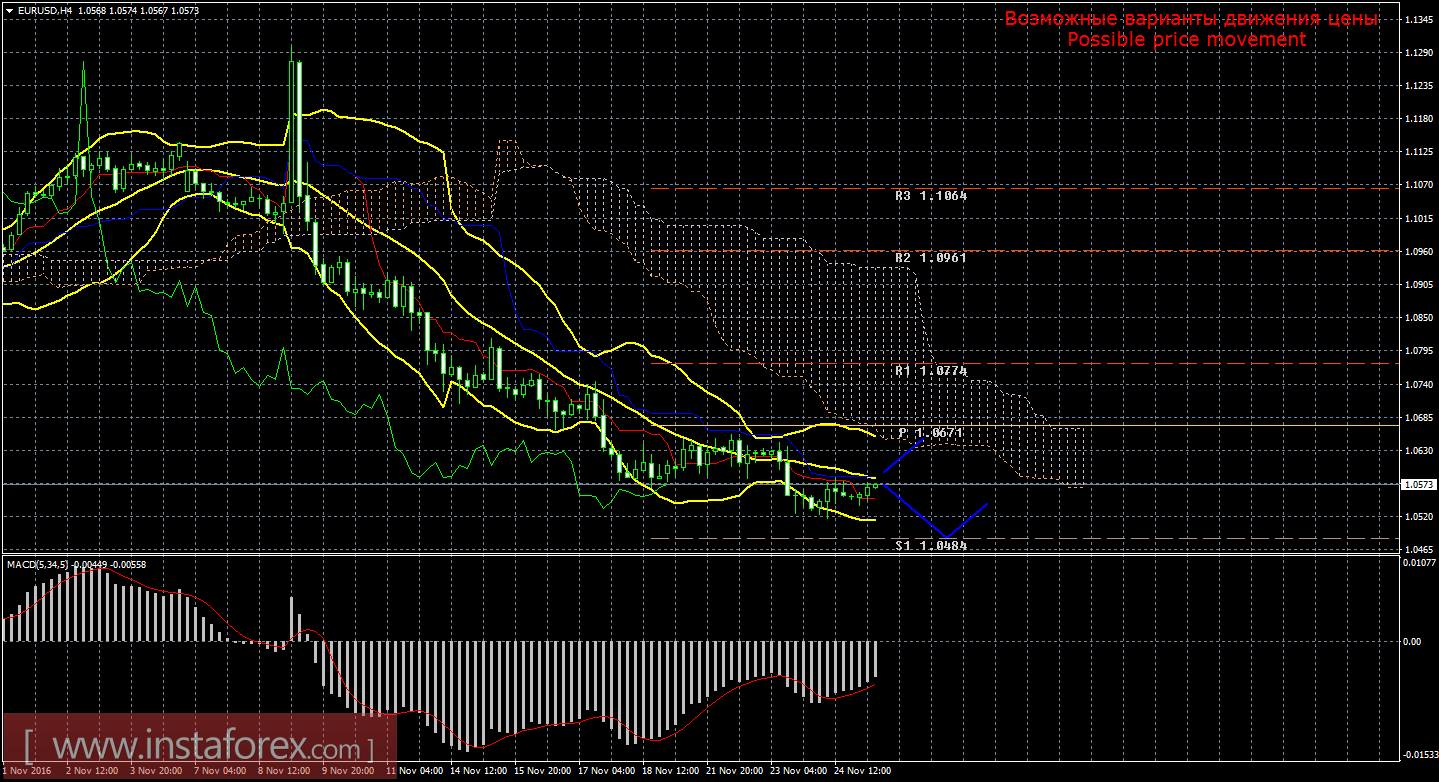Click the Russian 'Возможные варианты движения цены' title
The image size is (1439, 782).
[x=1191, y=19]
